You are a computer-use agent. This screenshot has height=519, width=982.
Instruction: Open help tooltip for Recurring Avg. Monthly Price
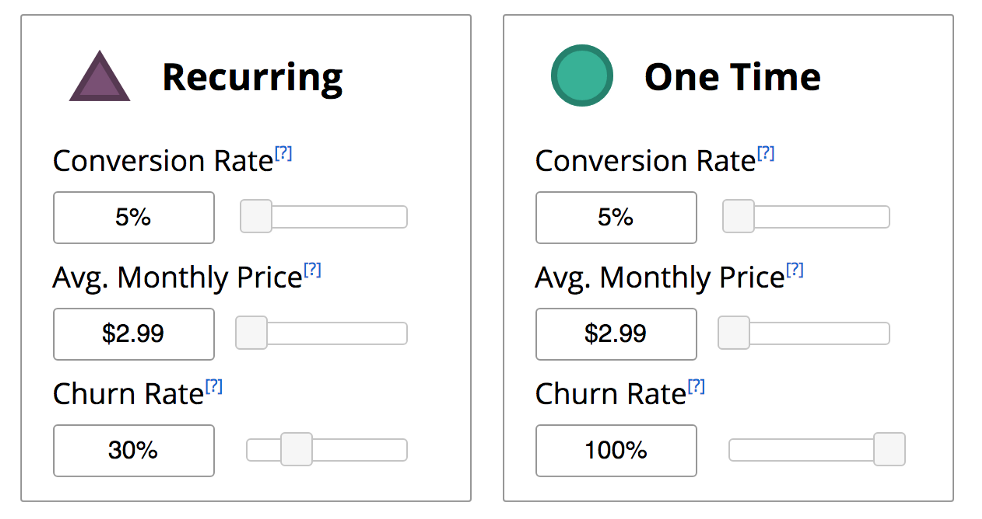(x=313, y=270)
